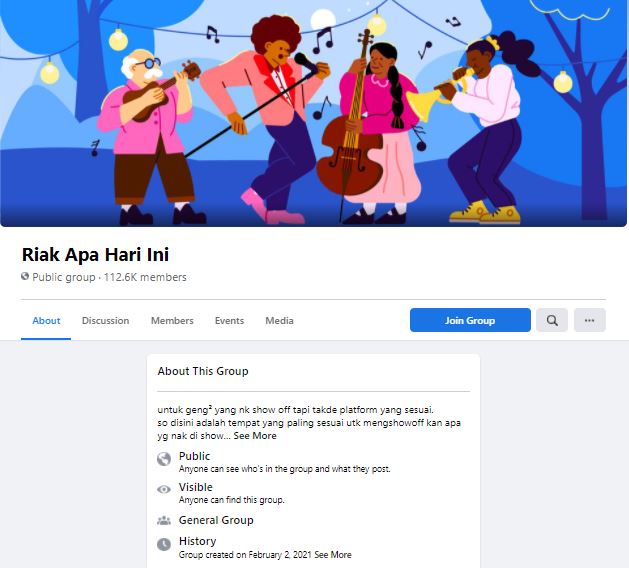Click the Riak Apa Hari Ini title
Viewport: 629px width, 568px height.
click(95, 254)
